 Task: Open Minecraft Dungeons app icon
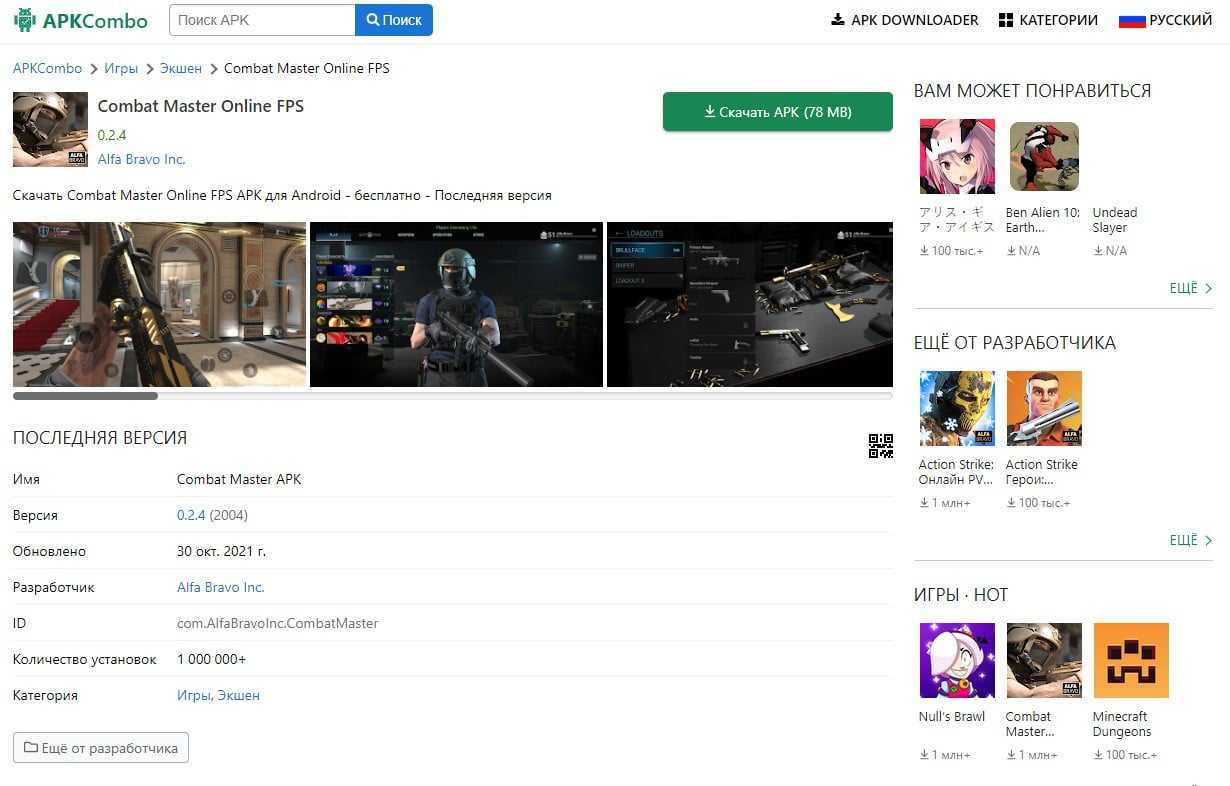1131,660
